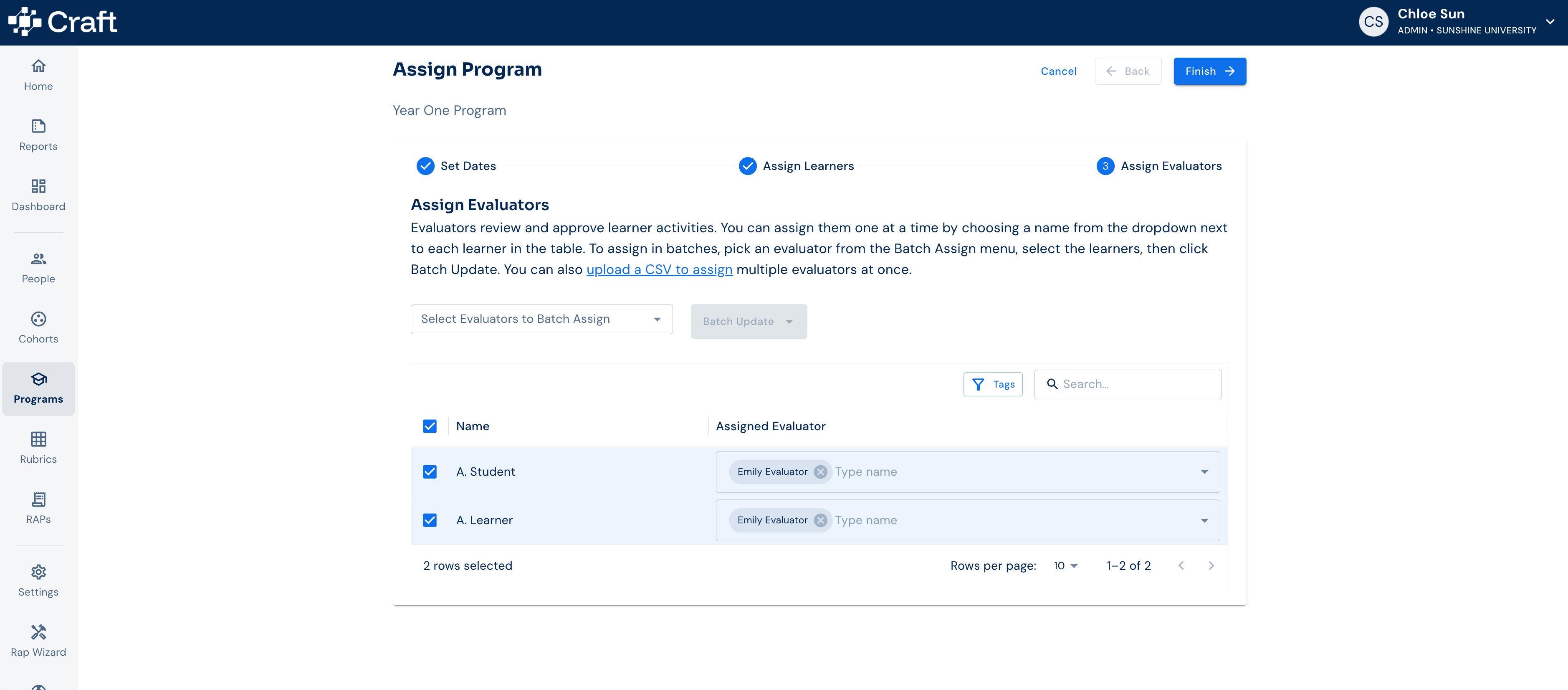Open the Tags filter
The width and height of the screenshot is (1568, 690).
point(993,384)
